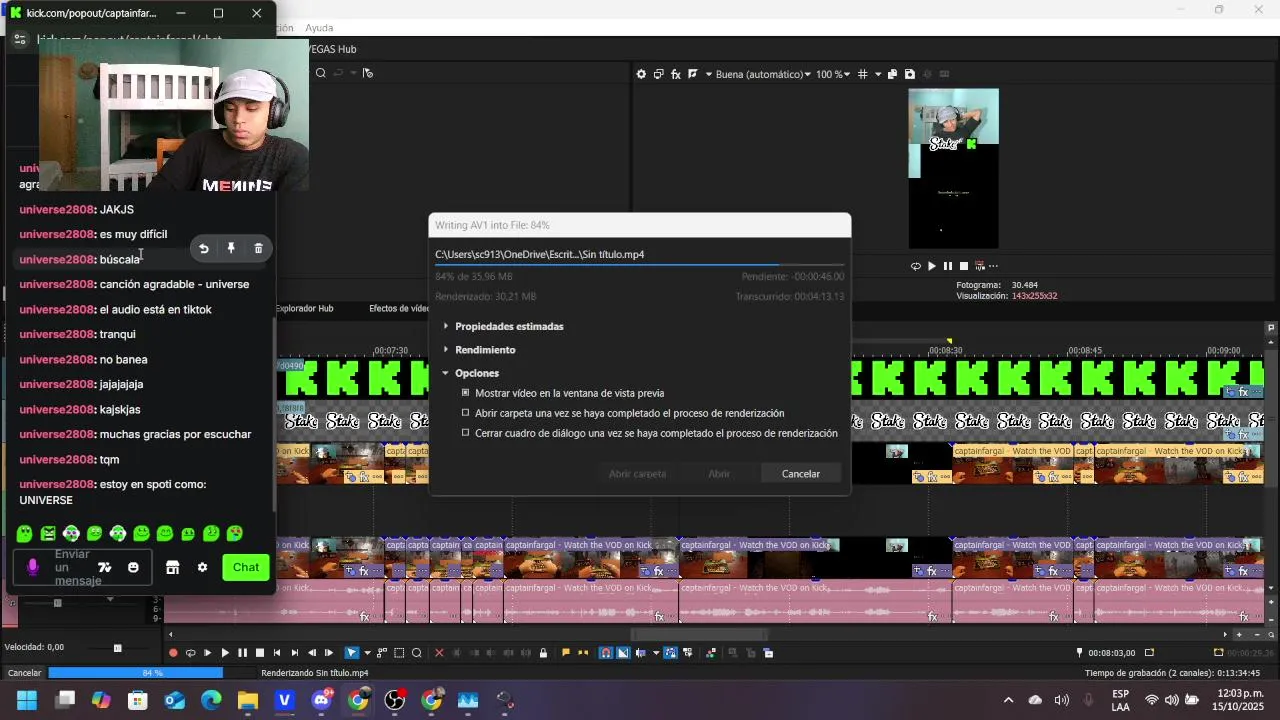This screenshot has width=1280, height=720.
Task: Click the search magnifier in VEGAS Hub panel
Action: (321, 73)
